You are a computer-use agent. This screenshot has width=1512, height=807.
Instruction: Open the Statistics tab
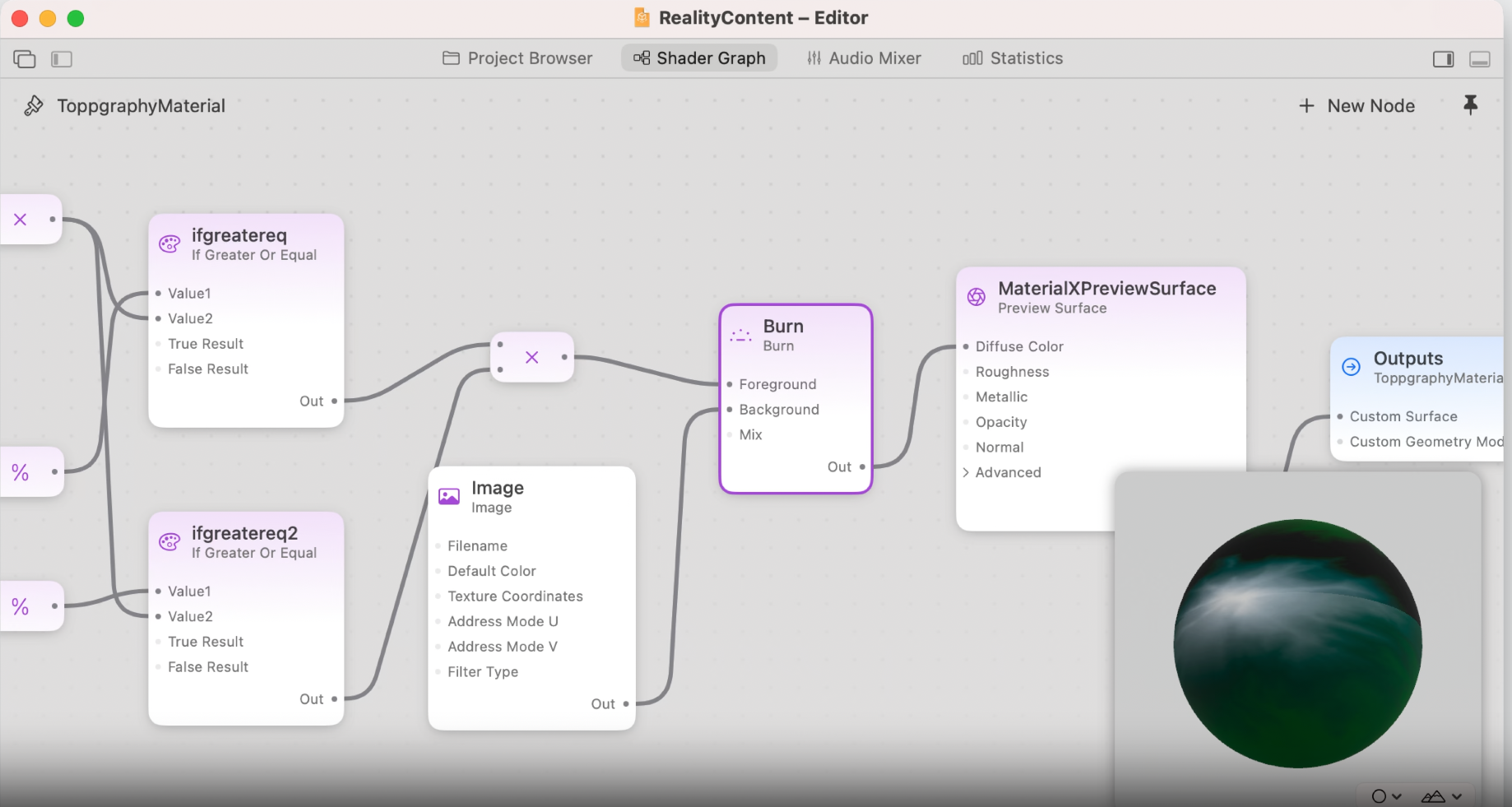coord(1013,58)
